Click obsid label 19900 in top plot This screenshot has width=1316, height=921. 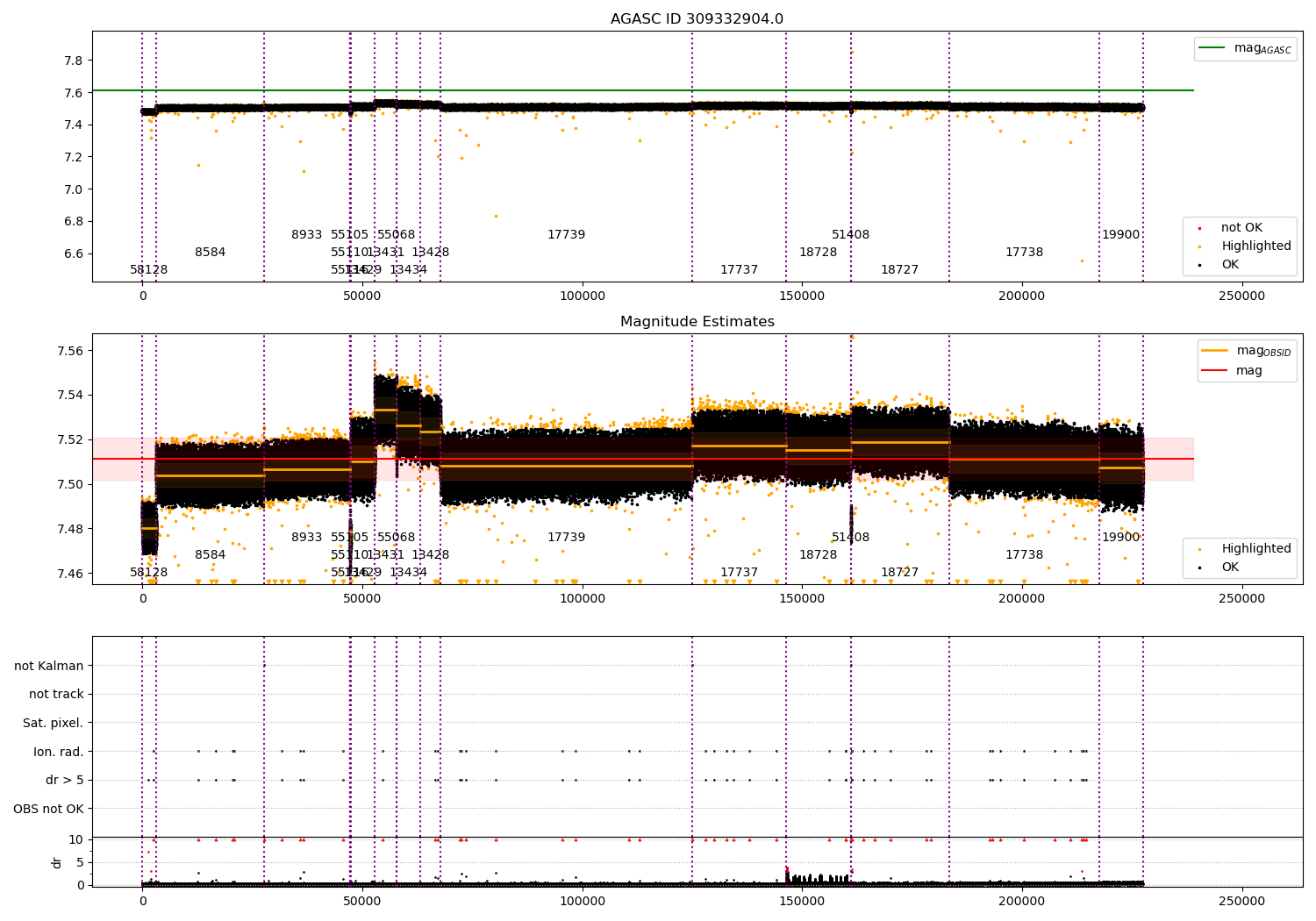pyautogui.click(x=1121, y=235)
